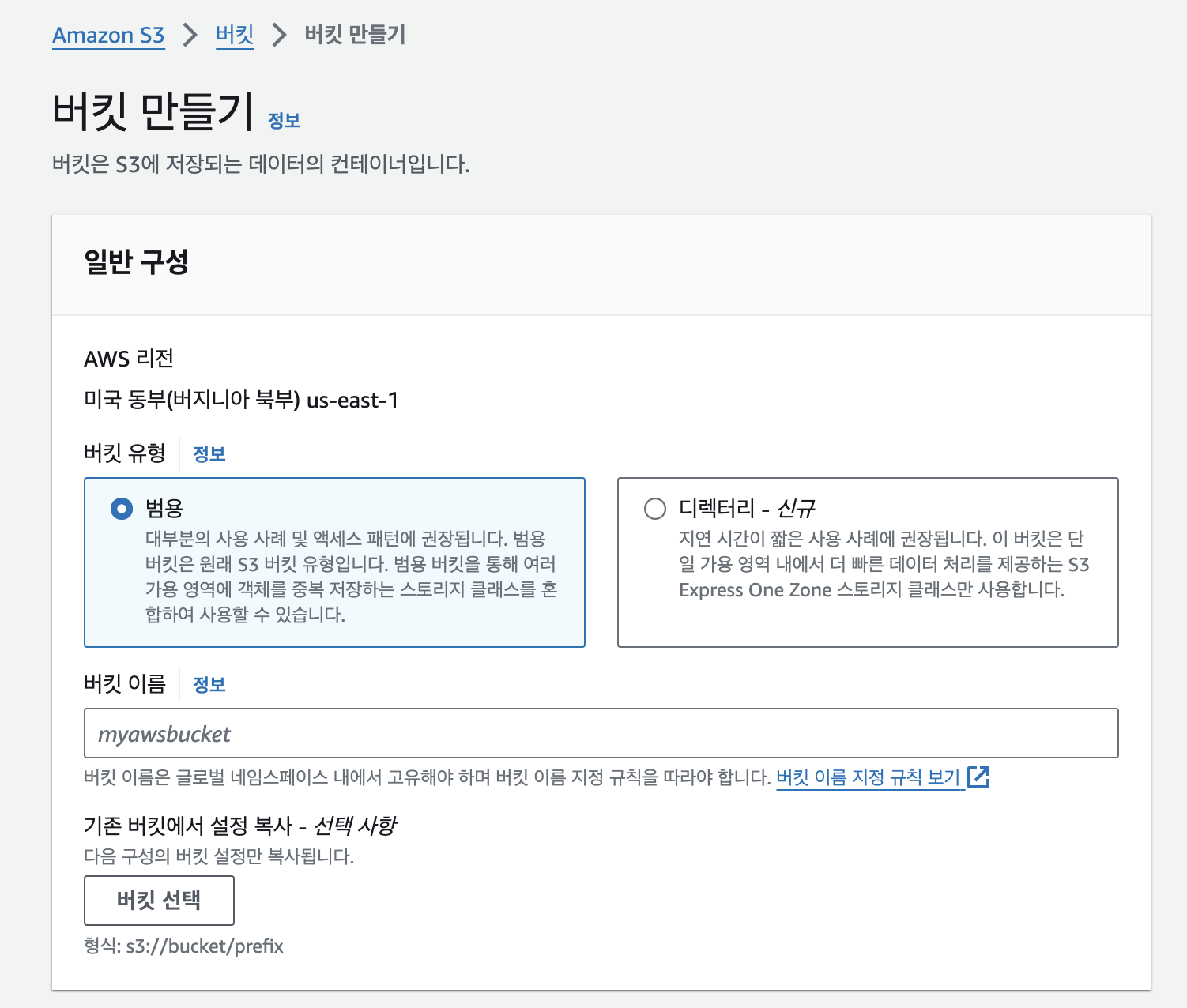
Task: Click the 버킷 선택 button
Action: pos(159,900)
